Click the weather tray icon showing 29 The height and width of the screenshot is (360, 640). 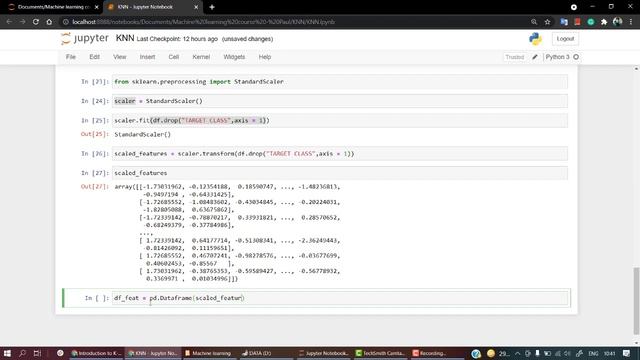click(x=498, y=353)
